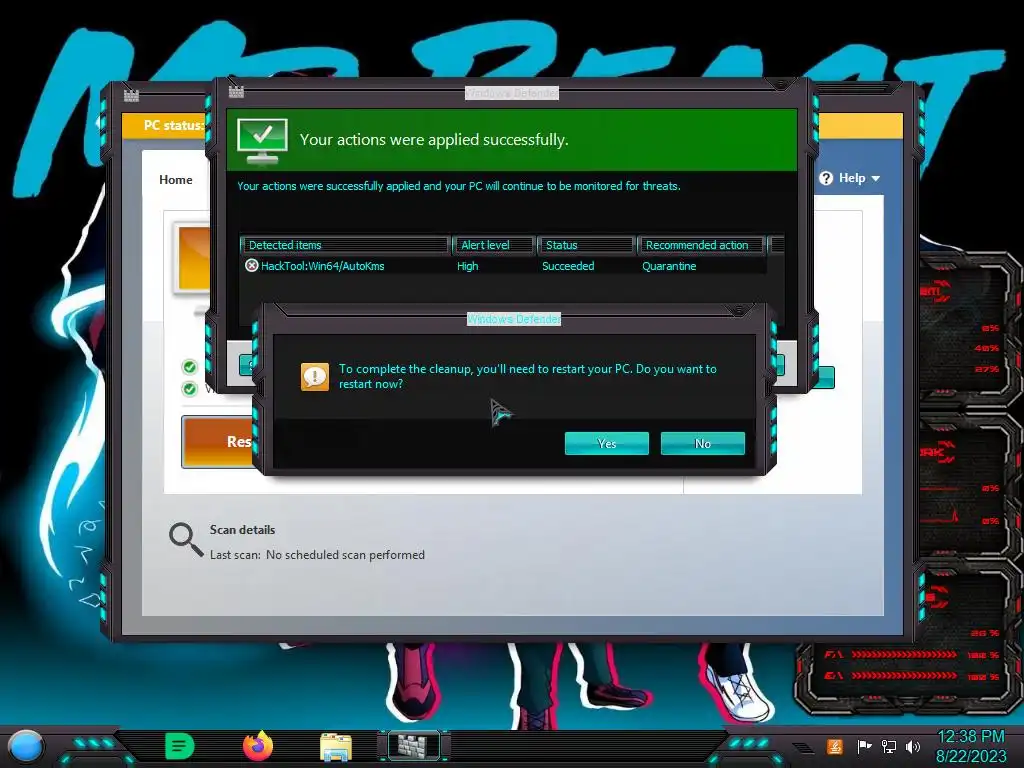This screenshot has width=1024, height=768.
Task: Click the network tray icon
Action: [x=889, y=746]
